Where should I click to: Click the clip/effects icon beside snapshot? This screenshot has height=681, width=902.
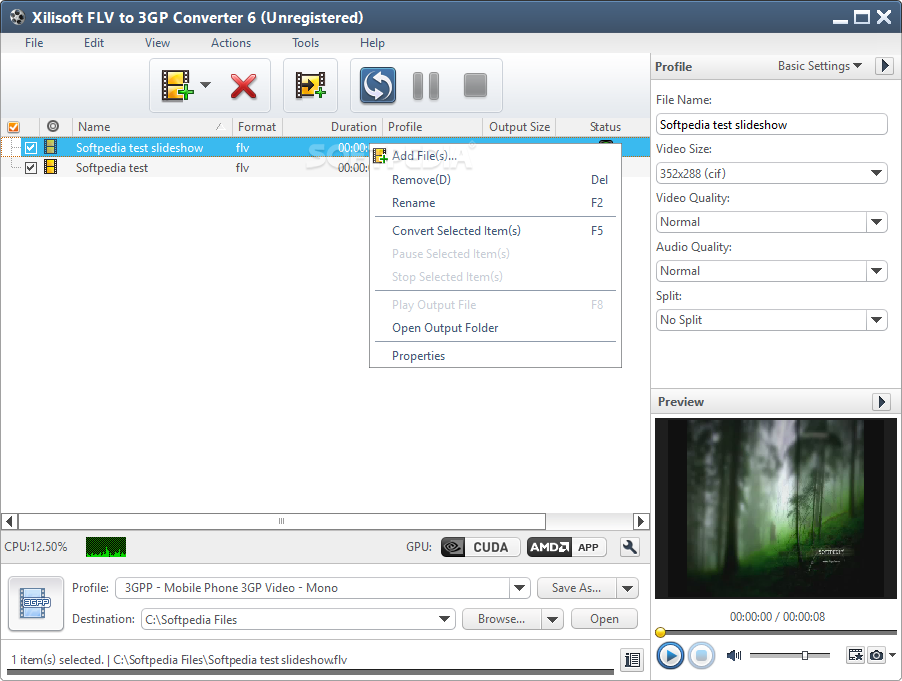(x=855, y=655)
